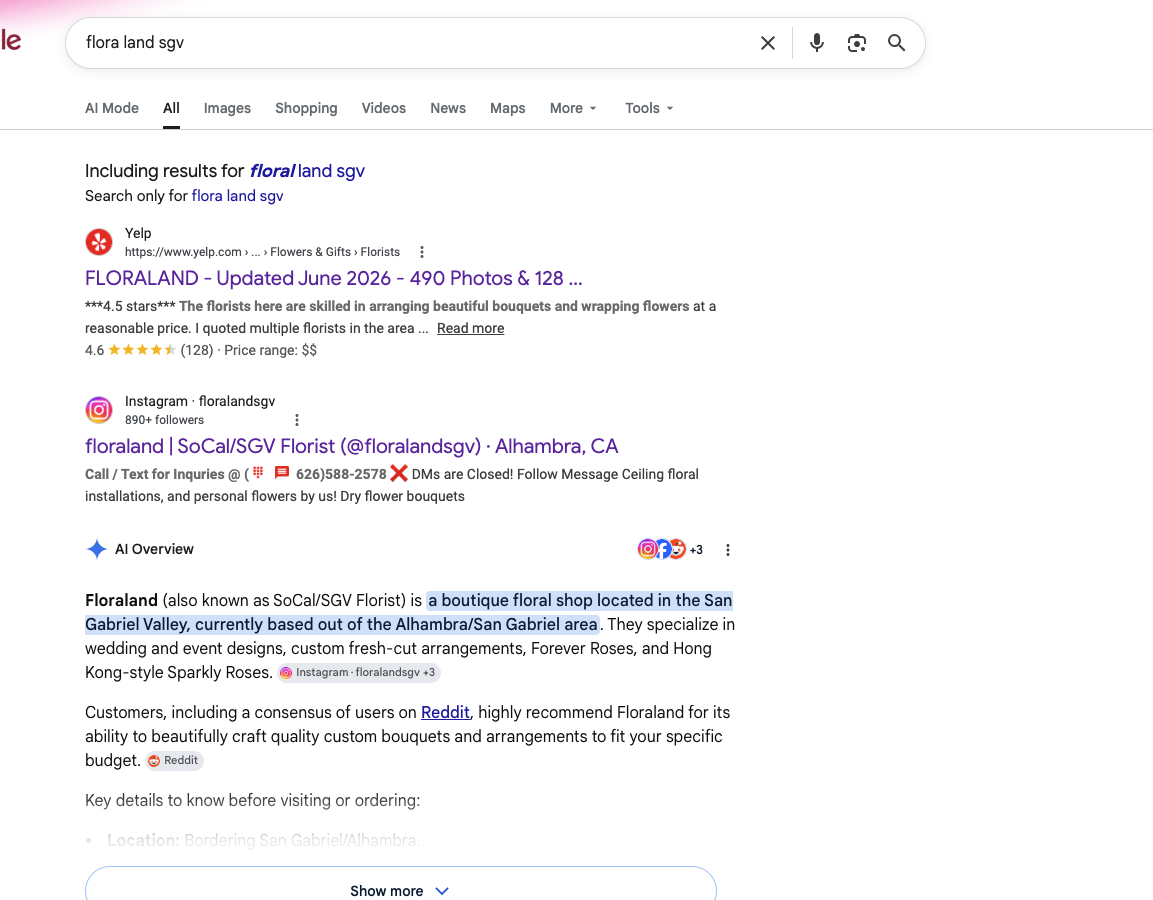Switch to the Images tab
Image resolution: width=1153 pixels, height=900 pixels.
[x=227, y=108]
